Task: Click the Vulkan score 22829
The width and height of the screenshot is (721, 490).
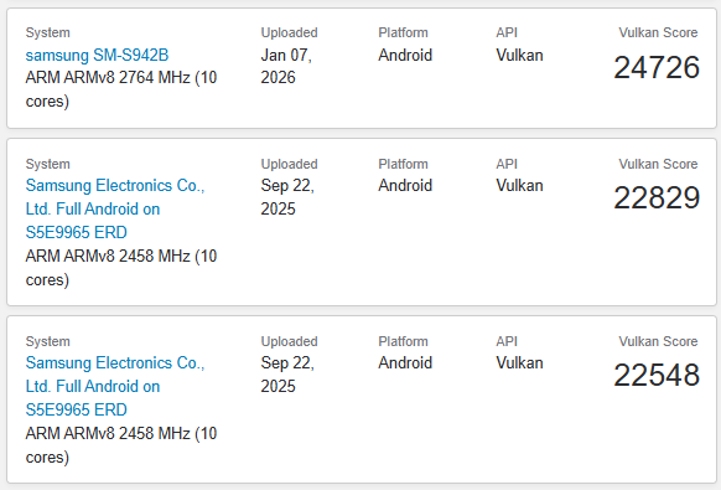Action: [656, 198]
